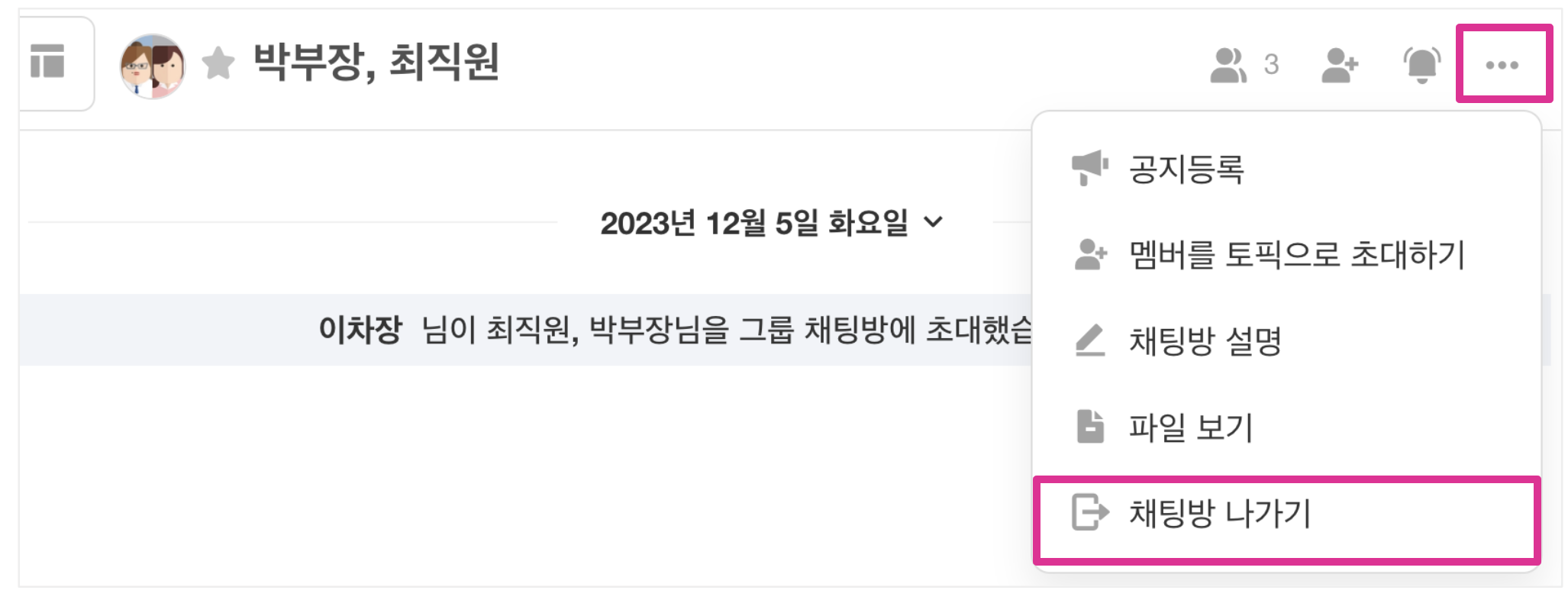Click the member count number 3
1568x603 pixels.
(x=1271, y=65)
